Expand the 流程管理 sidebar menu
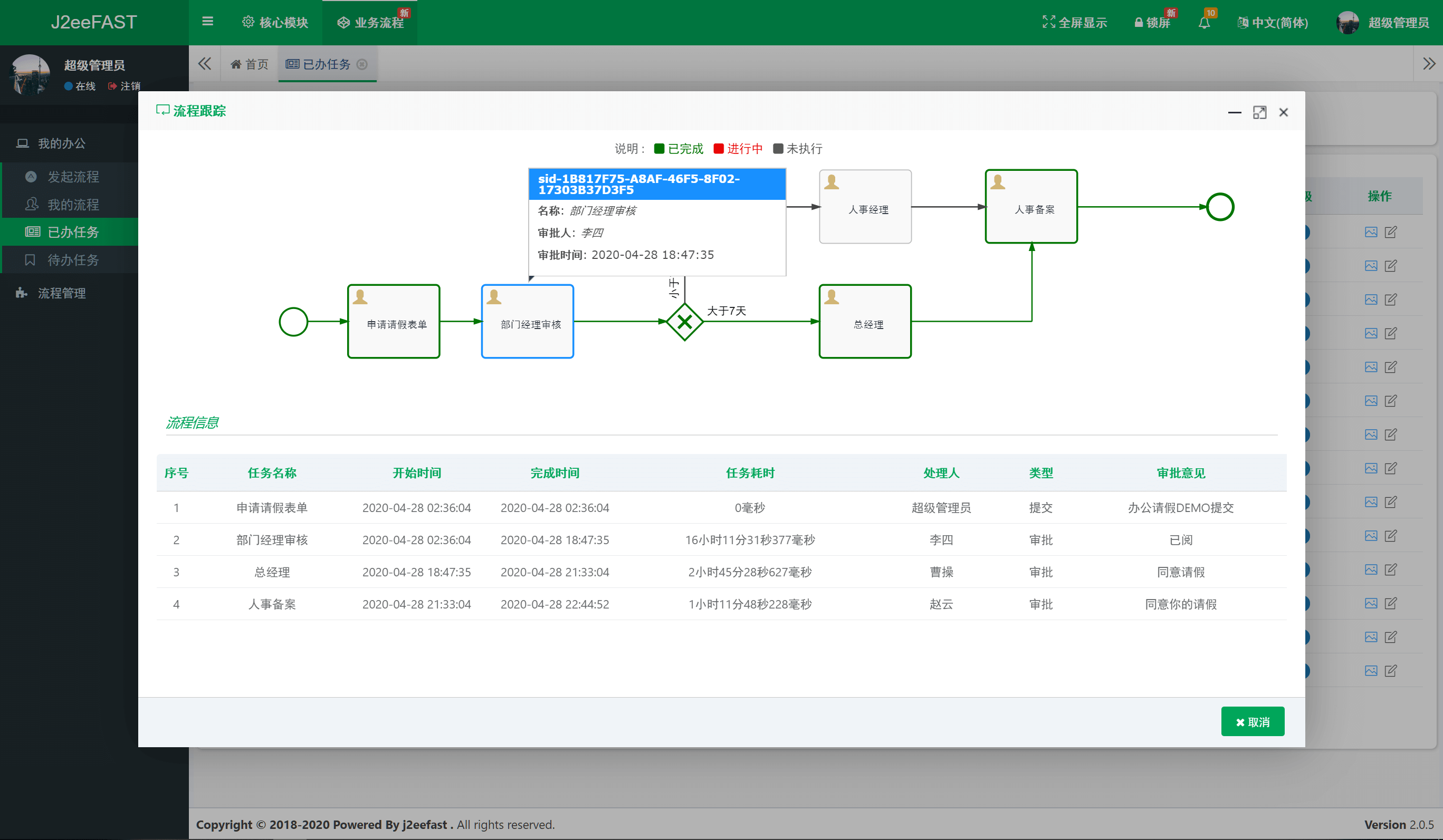This screenshot has height=840, width=1443. pyautogui.click(x=62, y=293)
